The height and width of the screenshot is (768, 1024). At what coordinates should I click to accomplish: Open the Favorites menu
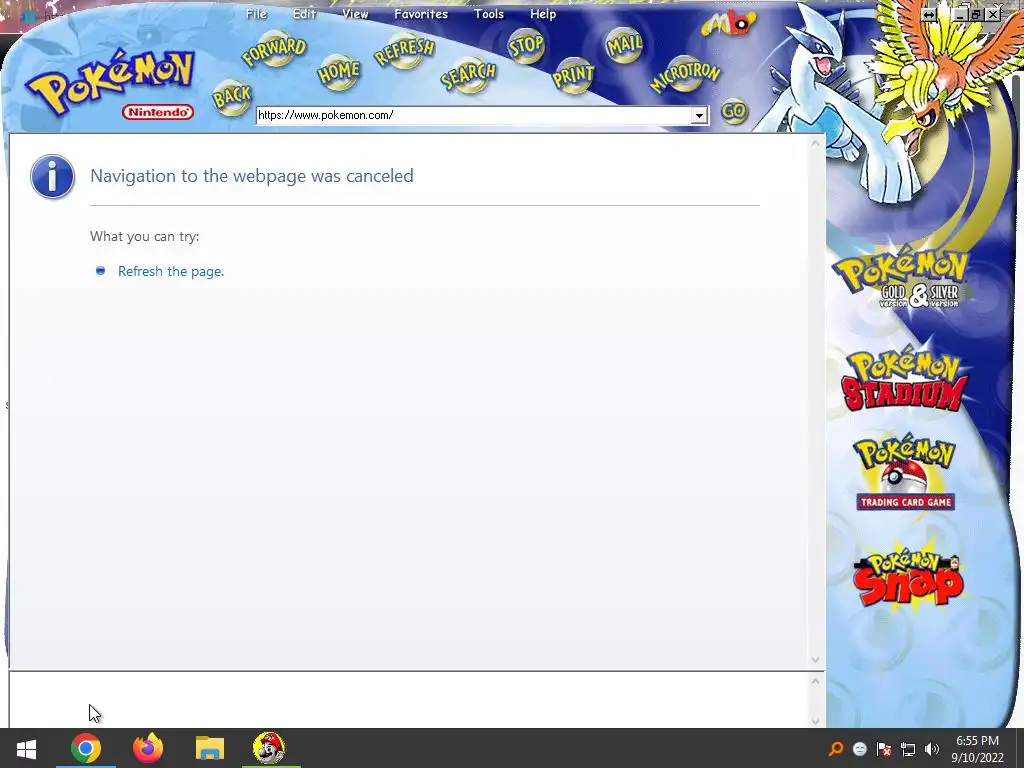coord(421,14)
